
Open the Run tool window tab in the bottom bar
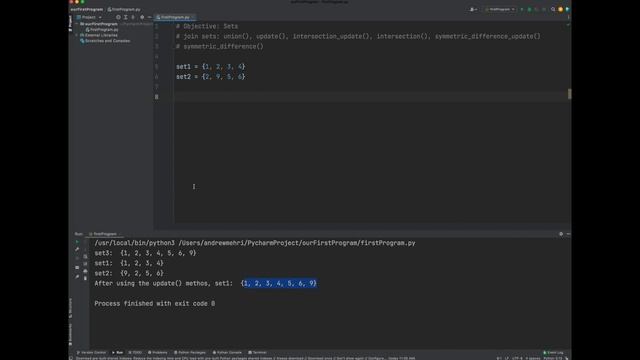point(118,352)
